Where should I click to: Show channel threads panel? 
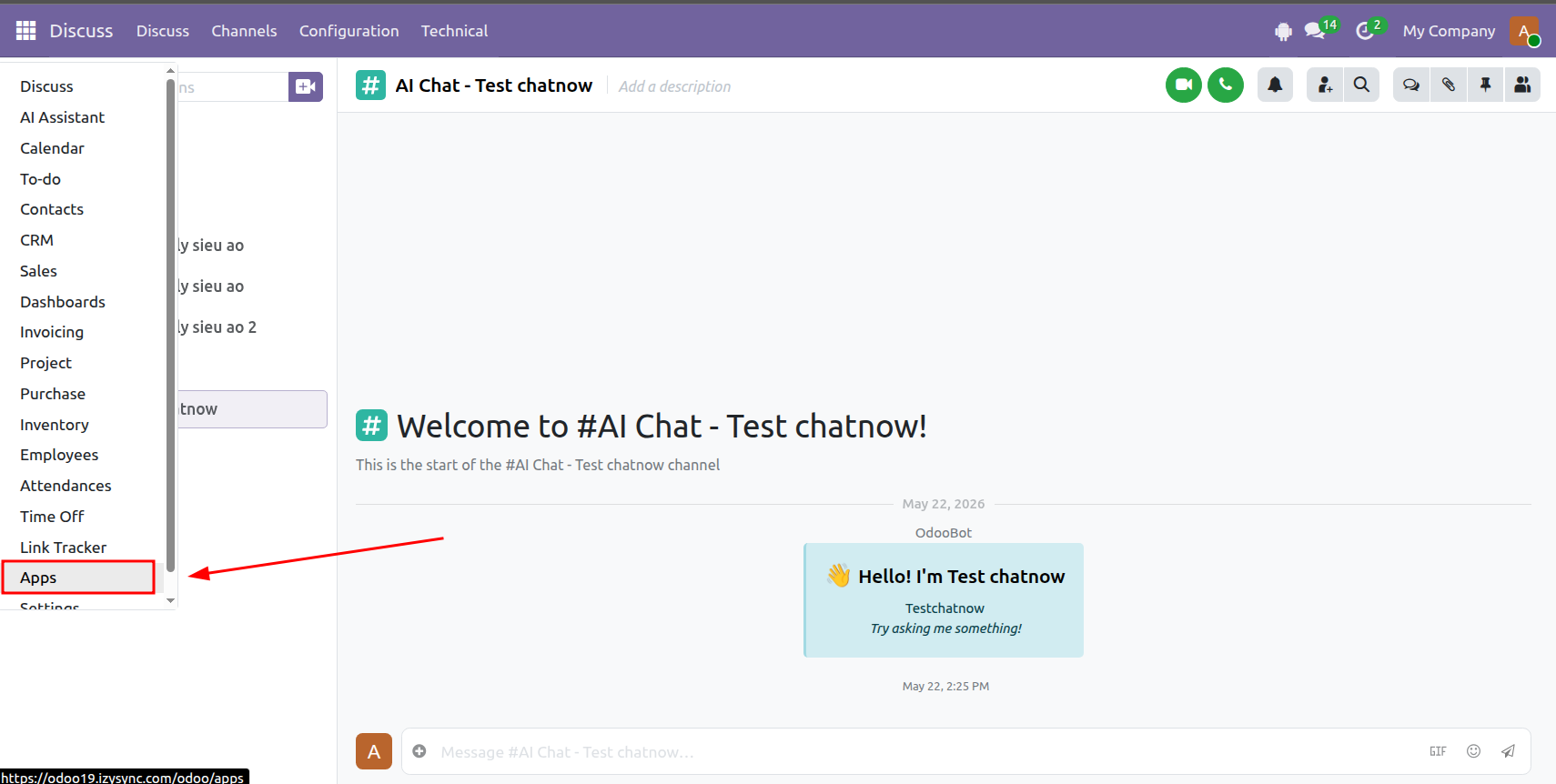coord(1411,85)
